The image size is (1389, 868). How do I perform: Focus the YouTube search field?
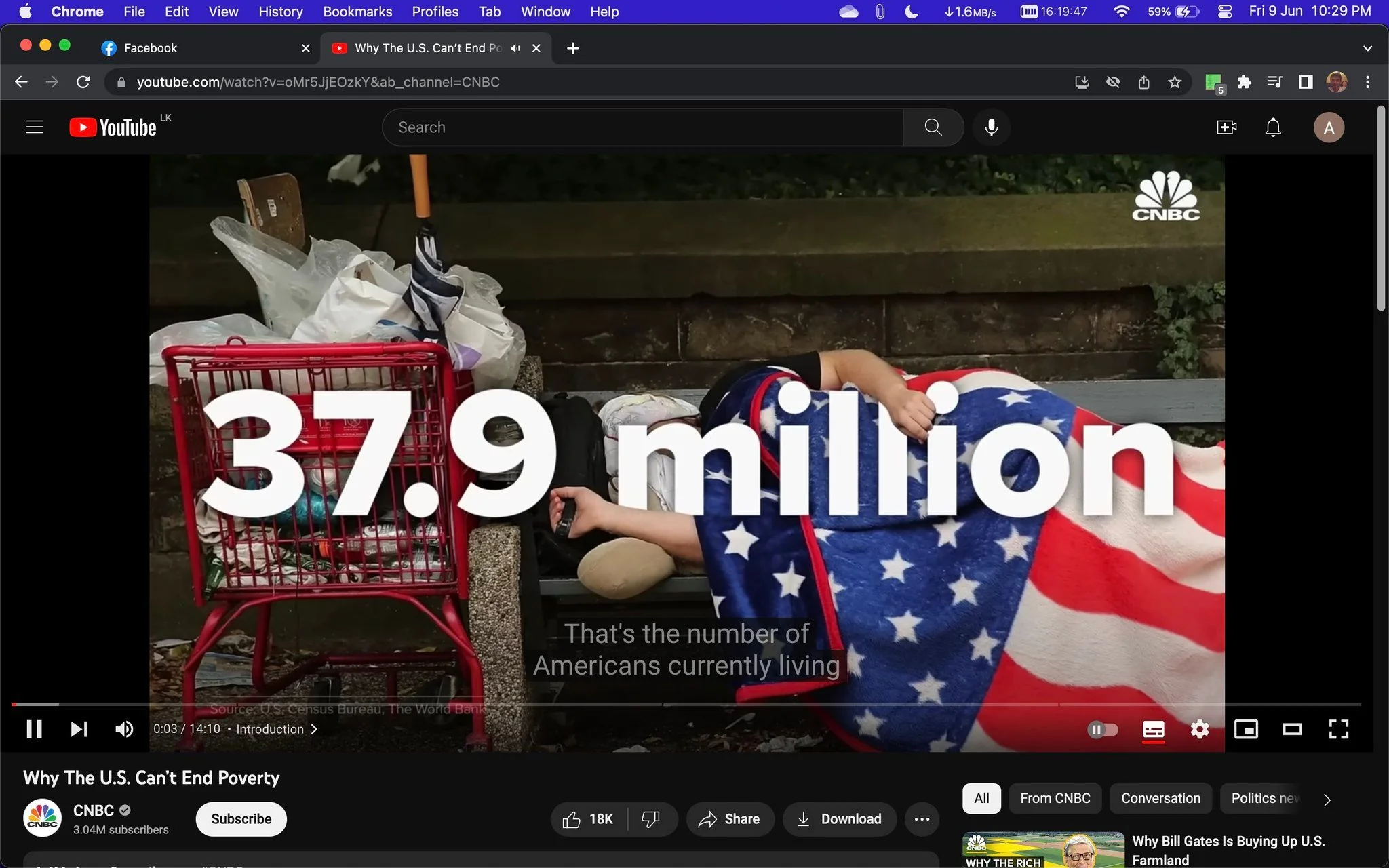click(x=643, y=127)
